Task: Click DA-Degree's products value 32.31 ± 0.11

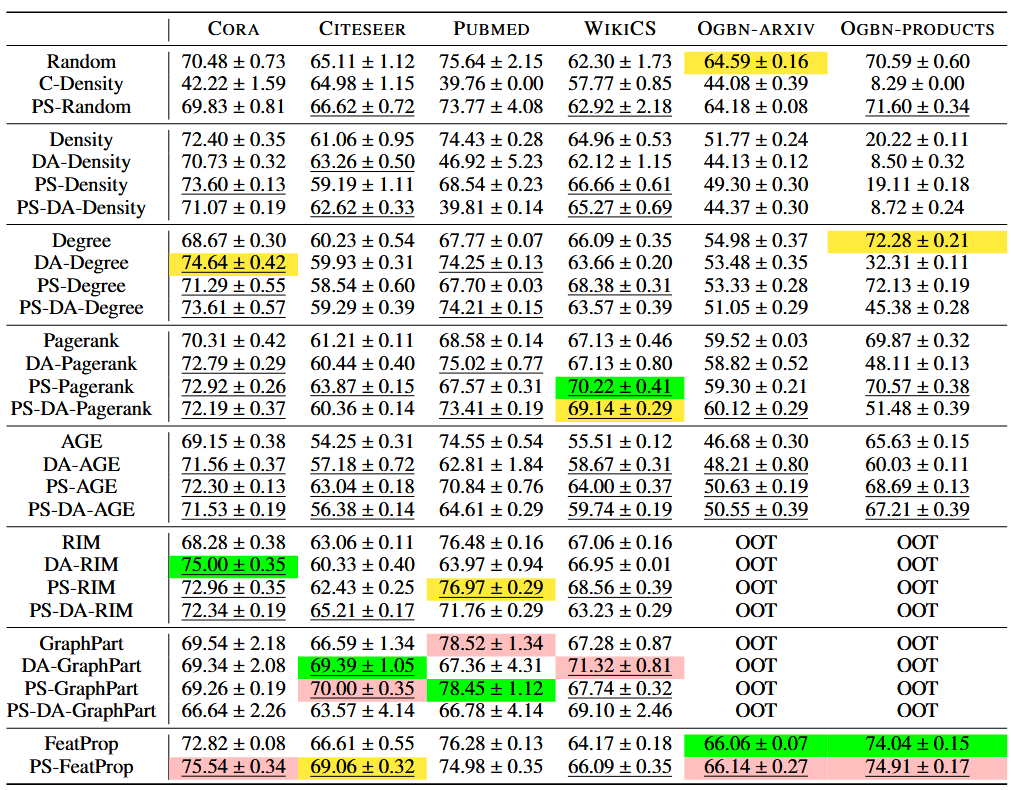Action: (918, 263)
